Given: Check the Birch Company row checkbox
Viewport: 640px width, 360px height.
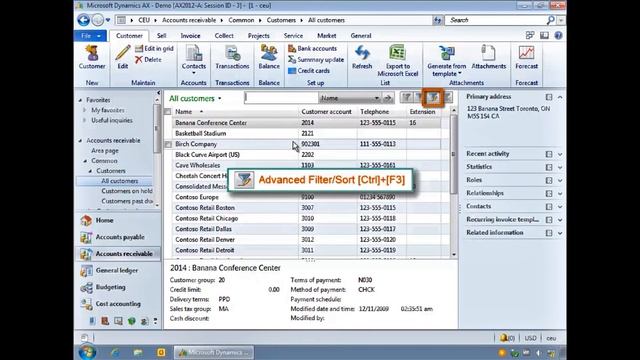Looking at the screenshot, I should coord(168,144).
